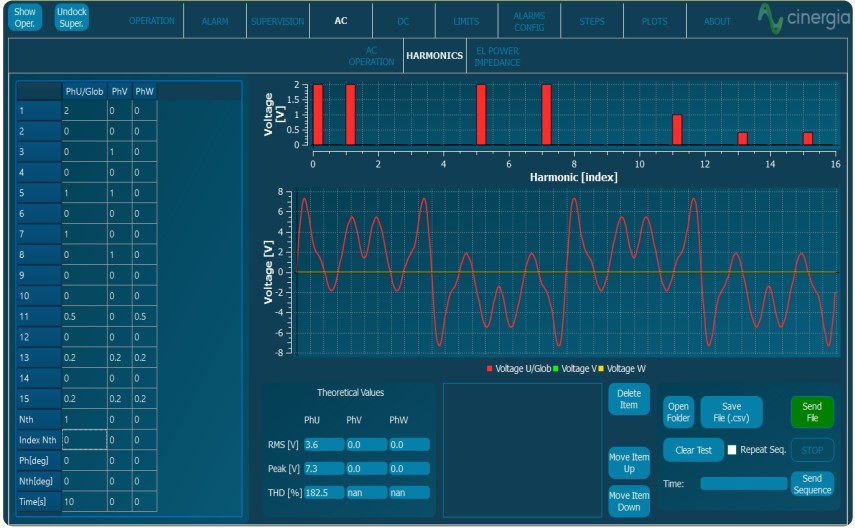Click the Voltage U/Glob legend swatch
The width and height of the screenshot is (855, 530).
[x=490, y=369]
